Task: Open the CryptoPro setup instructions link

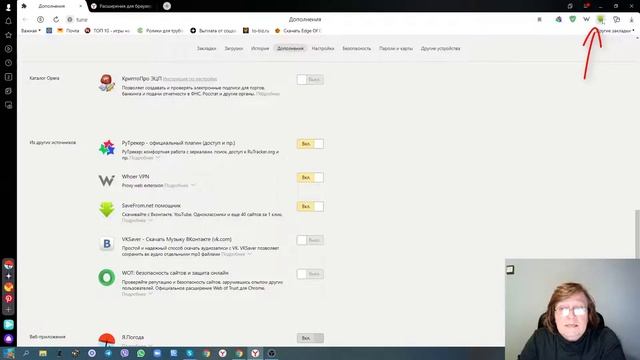Action: (190, 79)
